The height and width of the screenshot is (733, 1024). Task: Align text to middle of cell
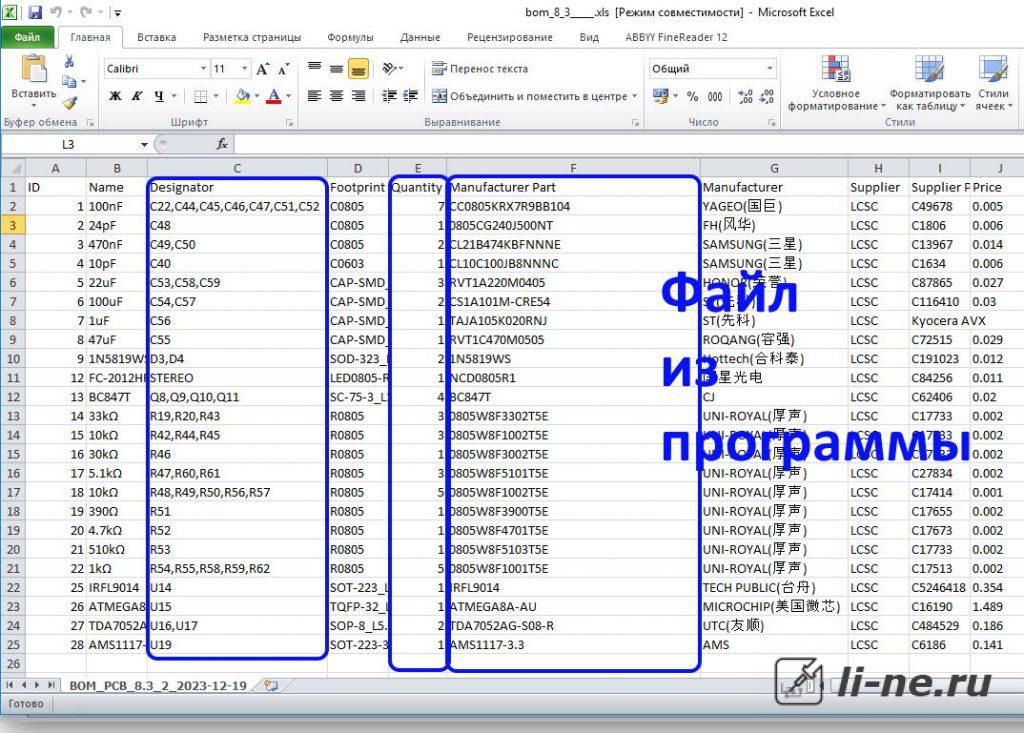pos(336,68)
